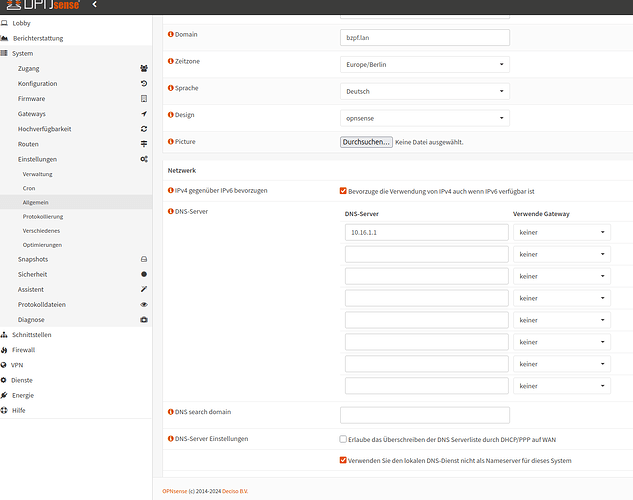Screen dimensions: 633x500
Task: Open the Protokollierung settings page
Action: [x=43, y=216]
